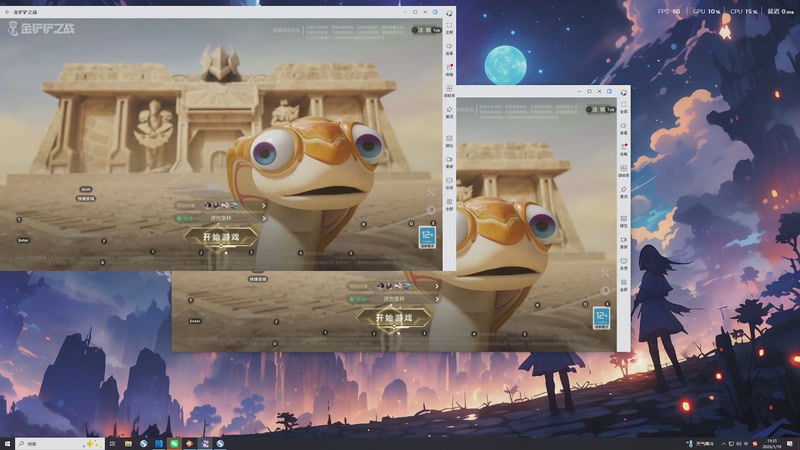Click the screen record icon in rear sidebar
This screenshot has width=800, height=450.
pos(623,241)
